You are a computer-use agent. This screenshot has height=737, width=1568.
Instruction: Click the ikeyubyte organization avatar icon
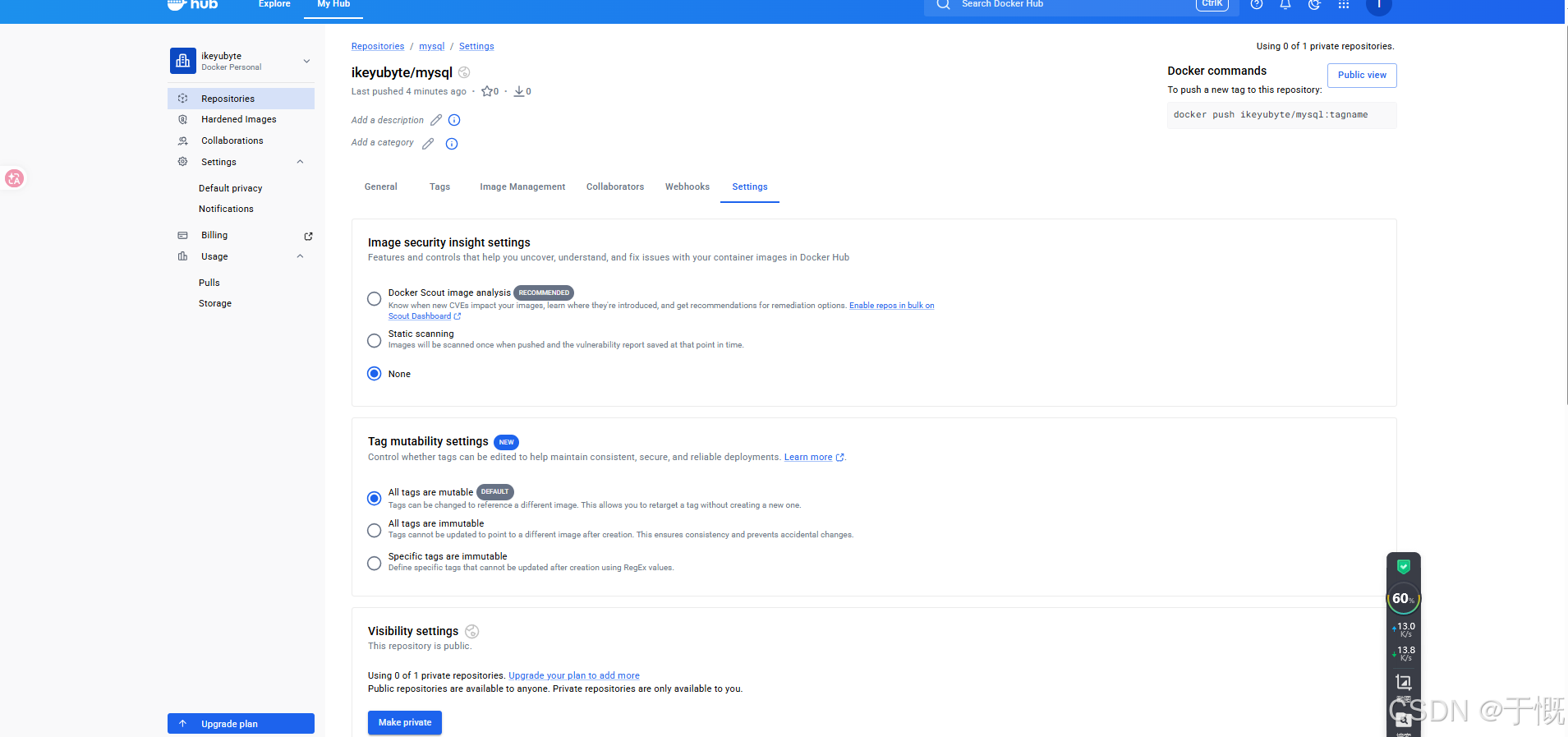pos(183,61)
